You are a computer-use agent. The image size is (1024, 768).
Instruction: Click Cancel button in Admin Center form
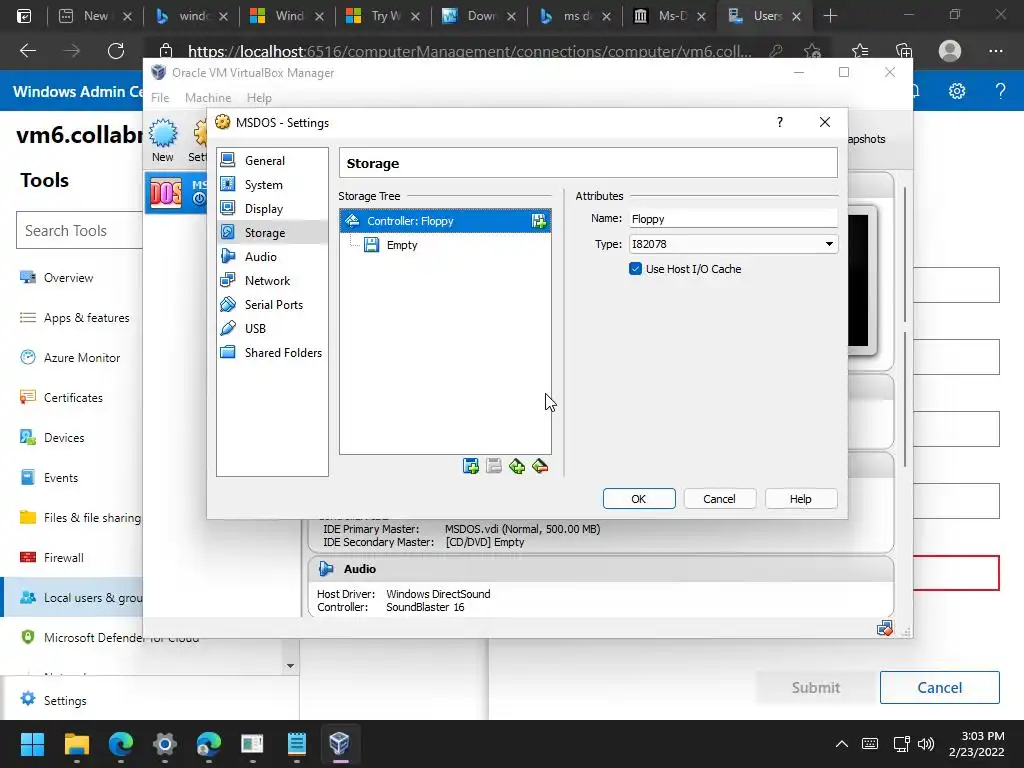tap(939, 688)
